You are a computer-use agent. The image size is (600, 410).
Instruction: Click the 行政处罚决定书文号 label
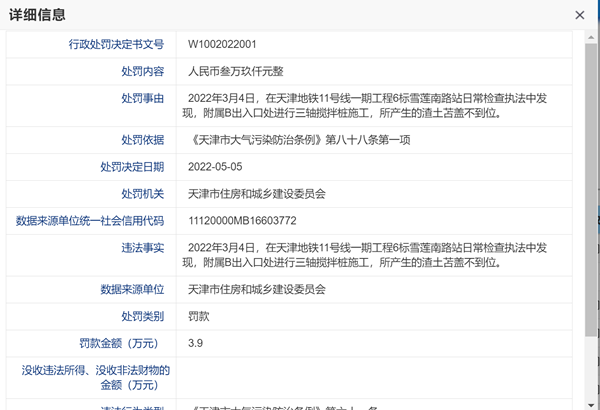tap(116, 44)
